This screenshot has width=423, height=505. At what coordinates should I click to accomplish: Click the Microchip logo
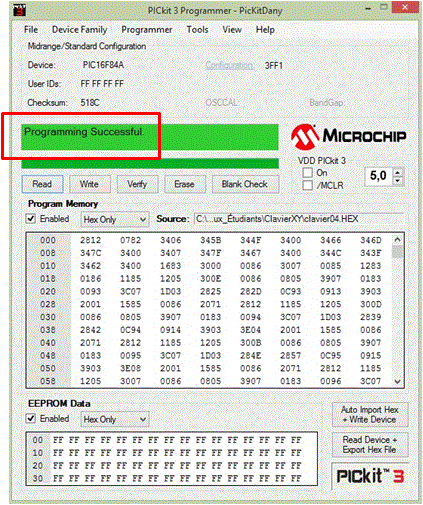(348, 136)
